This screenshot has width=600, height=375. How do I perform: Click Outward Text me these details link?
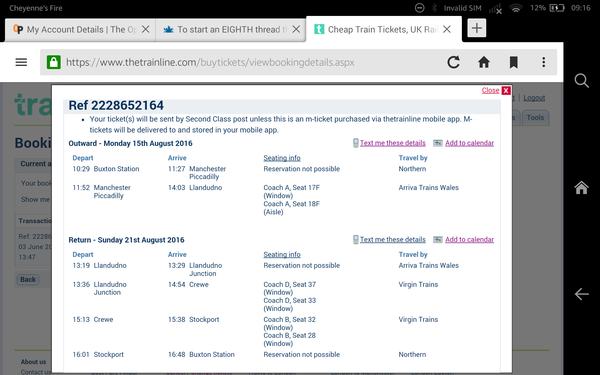click(x=393, y=143)
